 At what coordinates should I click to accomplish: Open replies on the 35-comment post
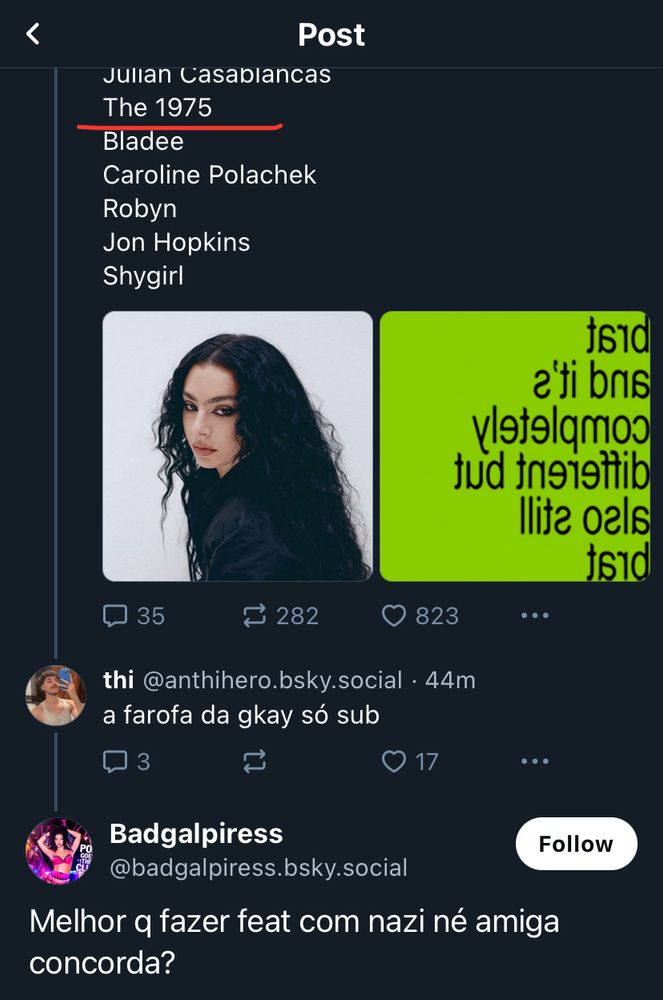[x=134, y=616]
